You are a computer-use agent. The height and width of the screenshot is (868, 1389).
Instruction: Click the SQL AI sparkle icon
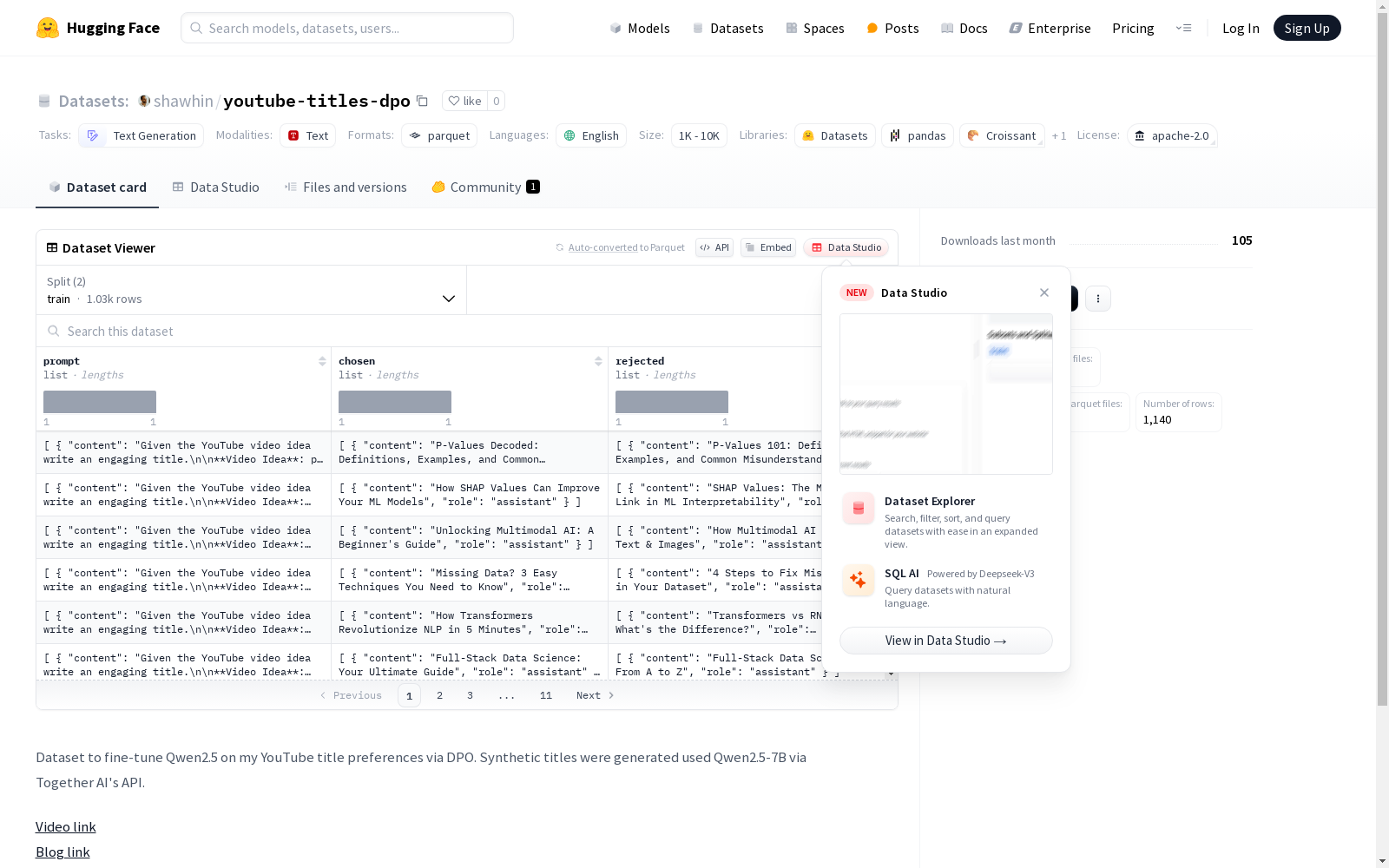pos(858,580)
